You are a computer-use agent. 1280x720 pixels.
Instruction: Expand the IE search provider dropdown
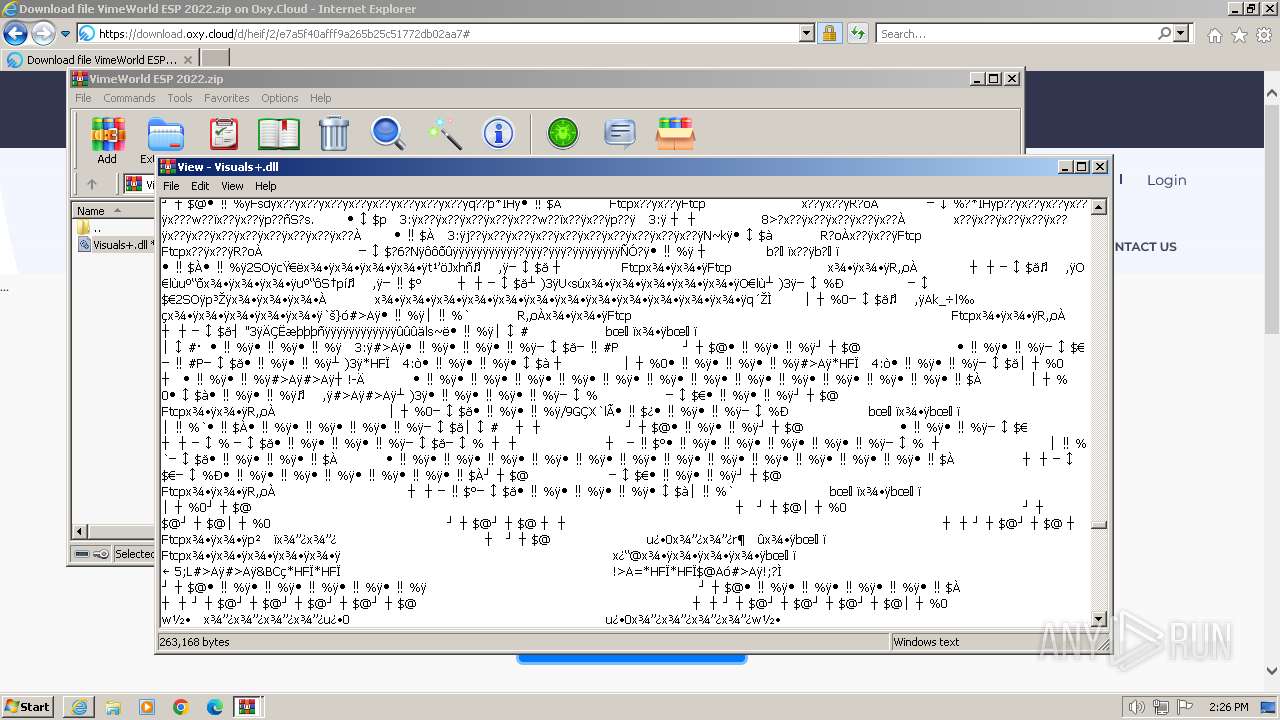pyautogui.click(x=1181, y=33)
